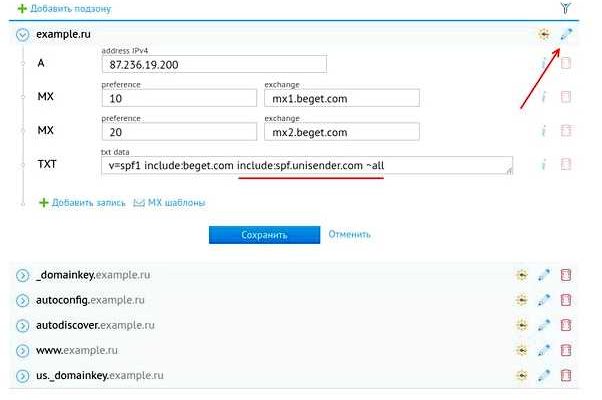This screenshot has width=602, height=400.
Task: Click the autodiscover.example.ru name
Action: click(95, 325)
